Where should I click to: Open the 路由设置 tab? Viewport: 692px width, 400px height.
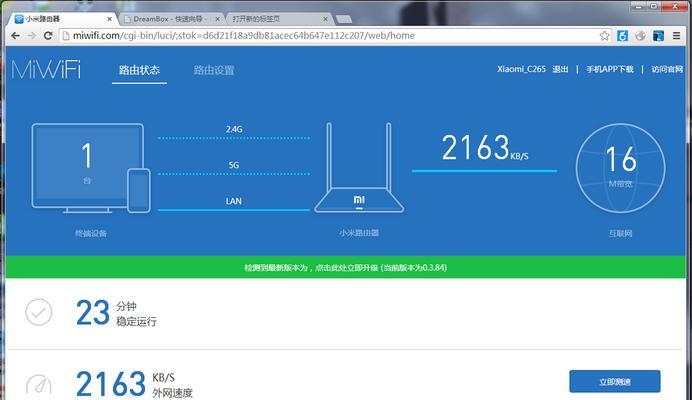[x=214, y=70]
